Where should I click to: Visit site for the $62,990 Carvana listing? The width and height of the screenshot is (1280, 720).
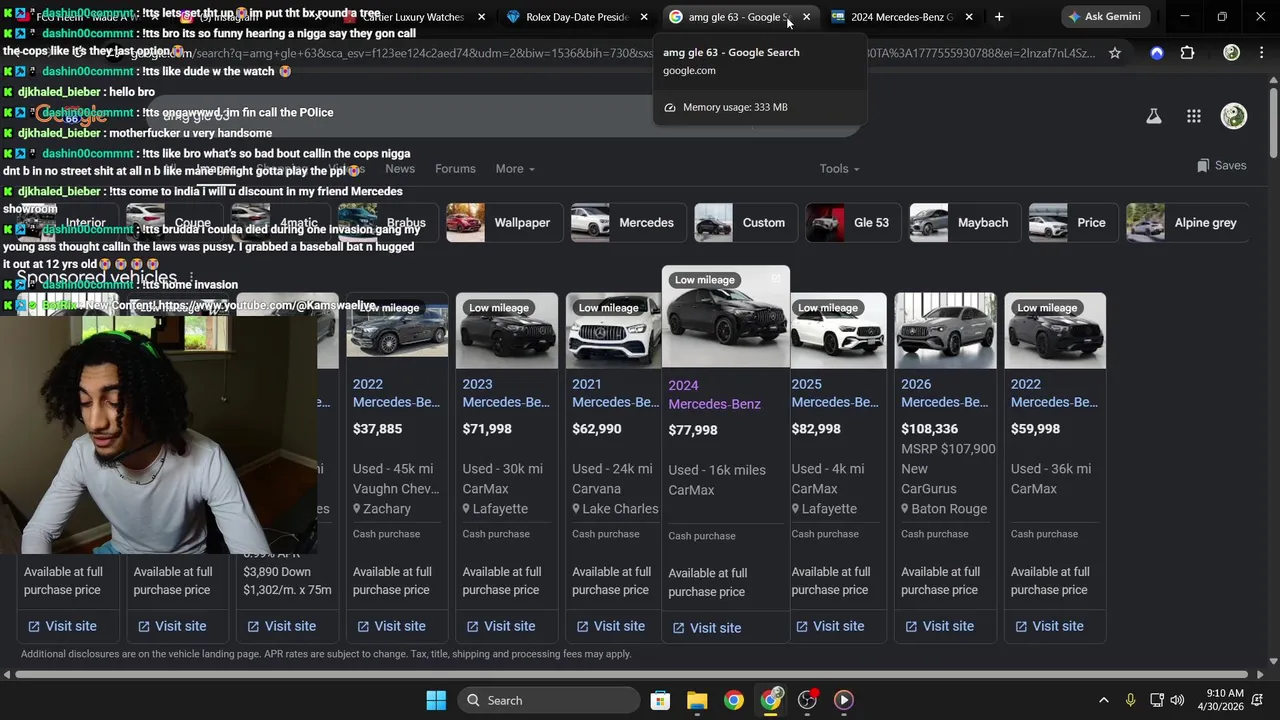(609, 626)
